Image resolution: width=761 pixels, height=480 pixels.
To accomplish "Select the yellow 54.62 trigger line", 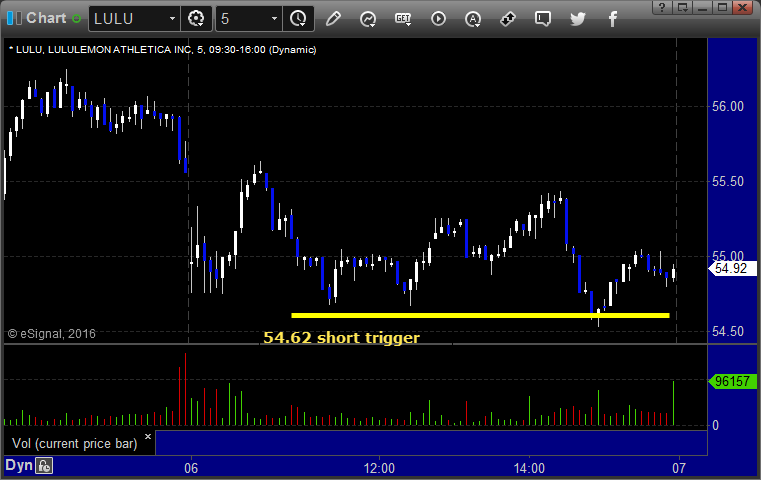I will [x=480, y=315].
